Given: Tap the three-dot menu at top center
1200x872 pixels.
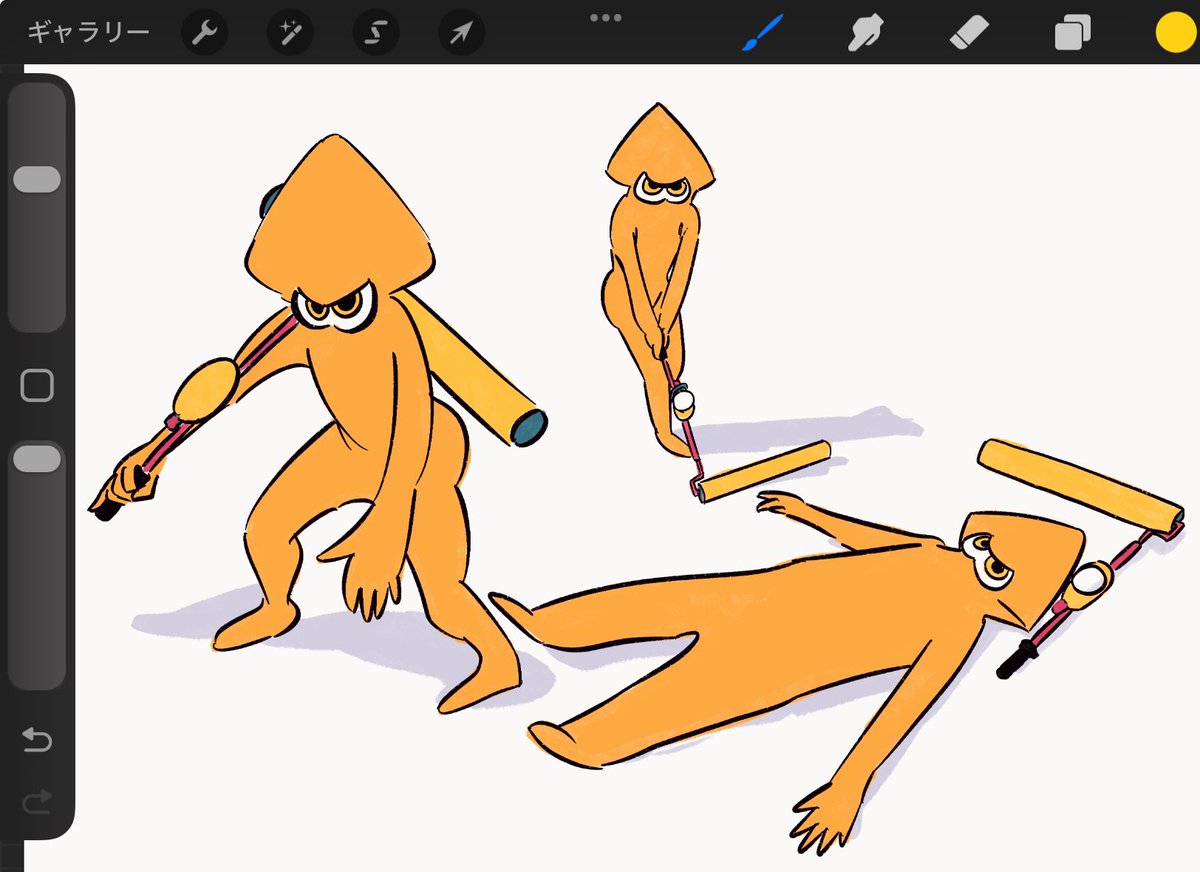Looking at the screenshot, I should coord(606,17).
